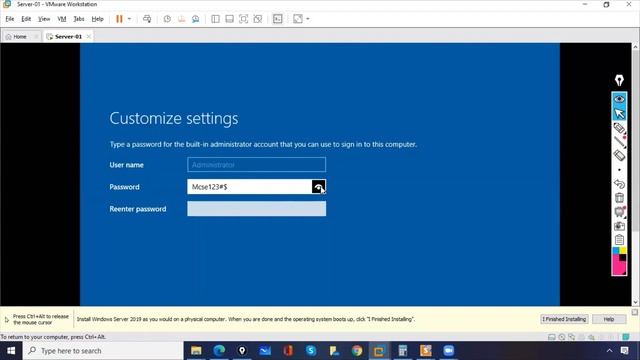Open Windows Start menu
The width and height of the screenshot is (640, 360).
coord(11,351)
